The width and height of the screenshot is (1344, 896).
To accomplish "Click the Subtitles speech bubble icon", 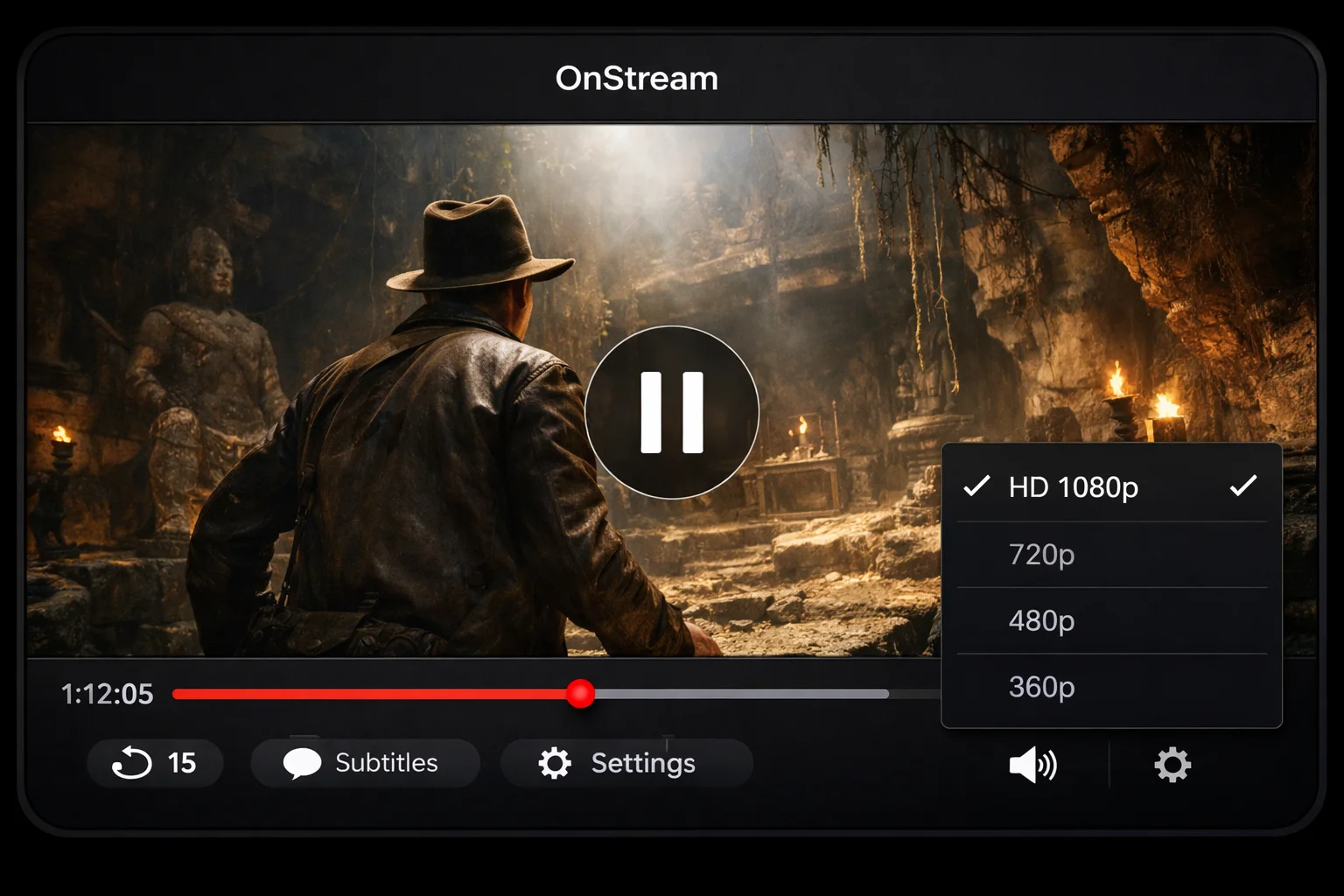I will pyautogui.click(x=302, y=763).
